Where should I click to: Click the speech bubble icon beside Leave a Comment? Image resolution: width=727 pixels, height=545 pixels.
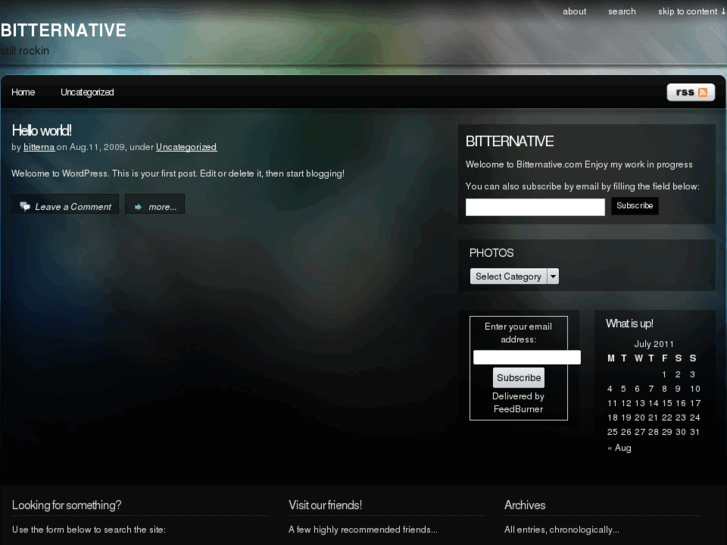coord(25,206)
